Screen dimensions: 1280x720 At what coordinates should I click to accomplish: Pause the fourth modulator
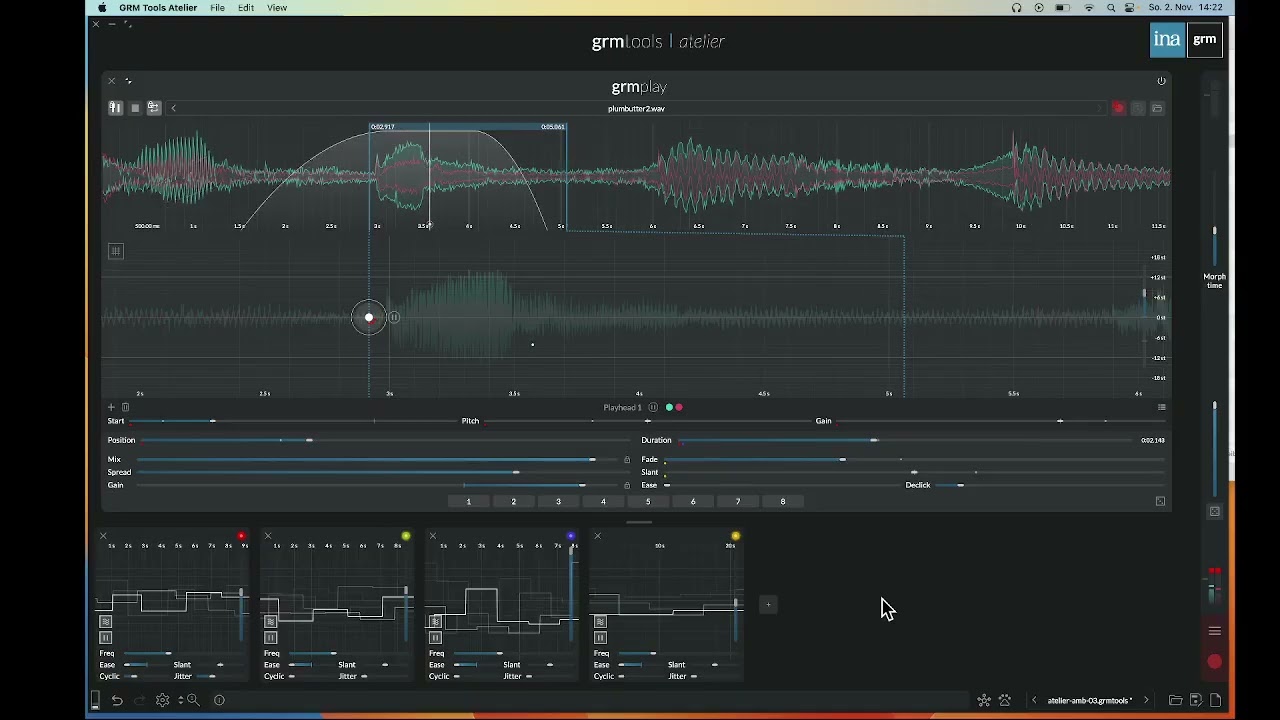tap(600, 638)
